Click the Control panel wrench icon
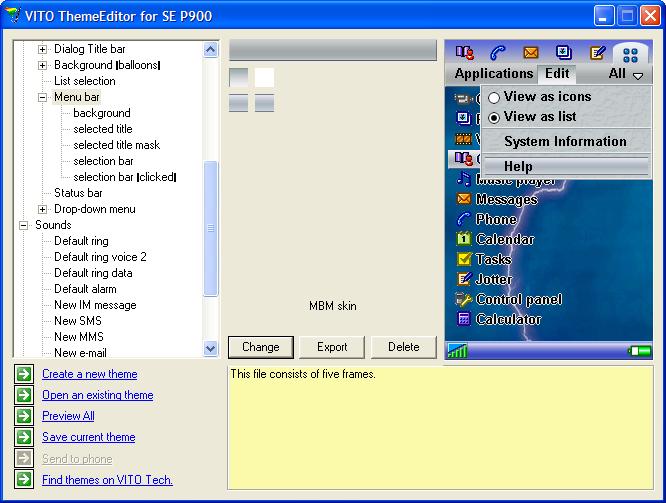The image size is (666, 503). point(463,300)
